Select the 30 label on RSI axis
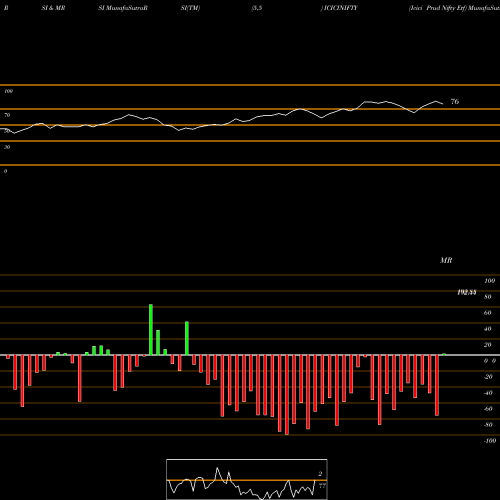The width and height of the screenshot is (500, 500). click(7, 147)
